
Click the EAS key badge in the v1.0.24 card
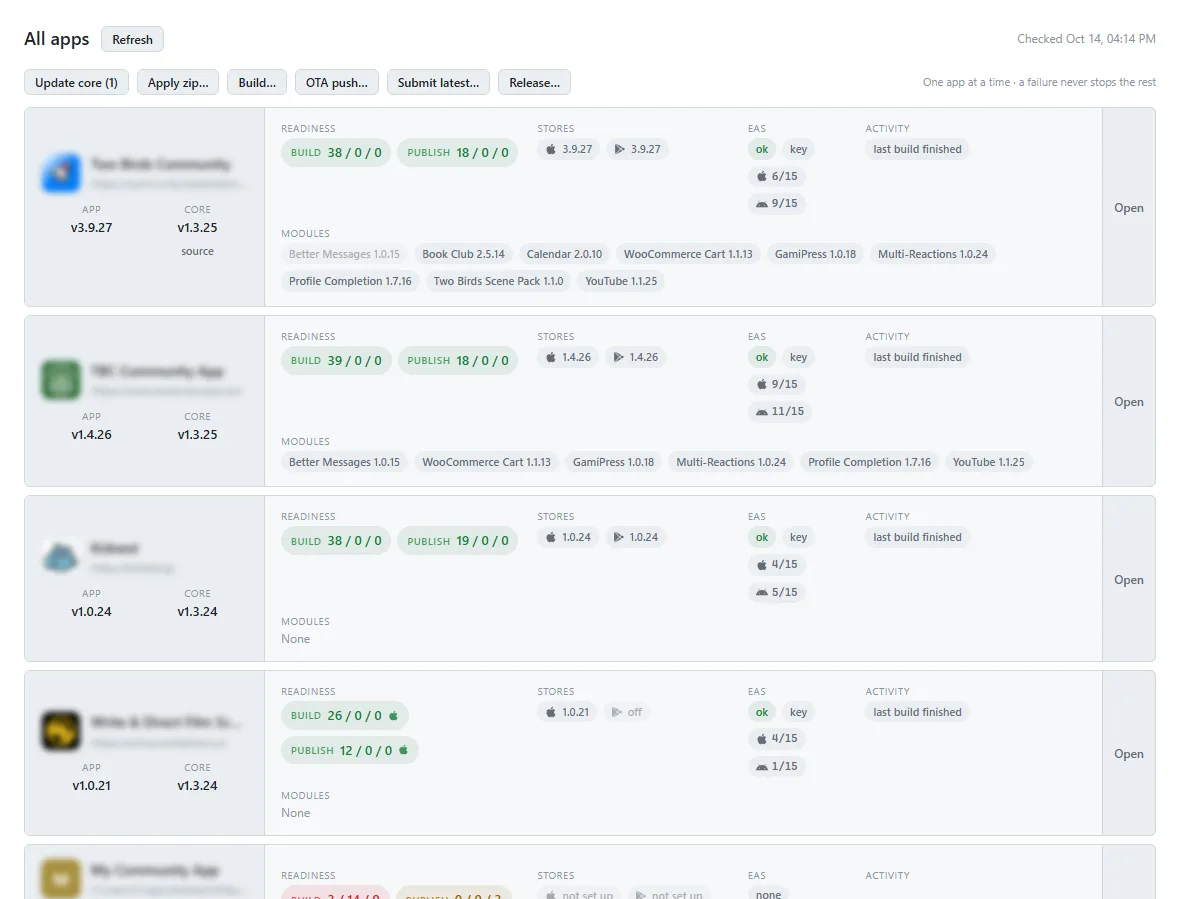(x=798, y=537)
